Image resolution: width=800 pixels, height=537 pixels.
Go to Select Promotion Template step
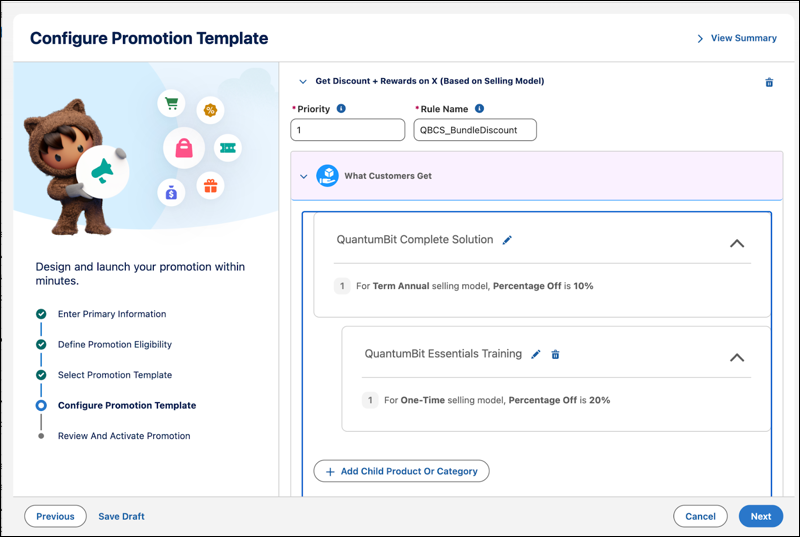[x=115, y=375]
